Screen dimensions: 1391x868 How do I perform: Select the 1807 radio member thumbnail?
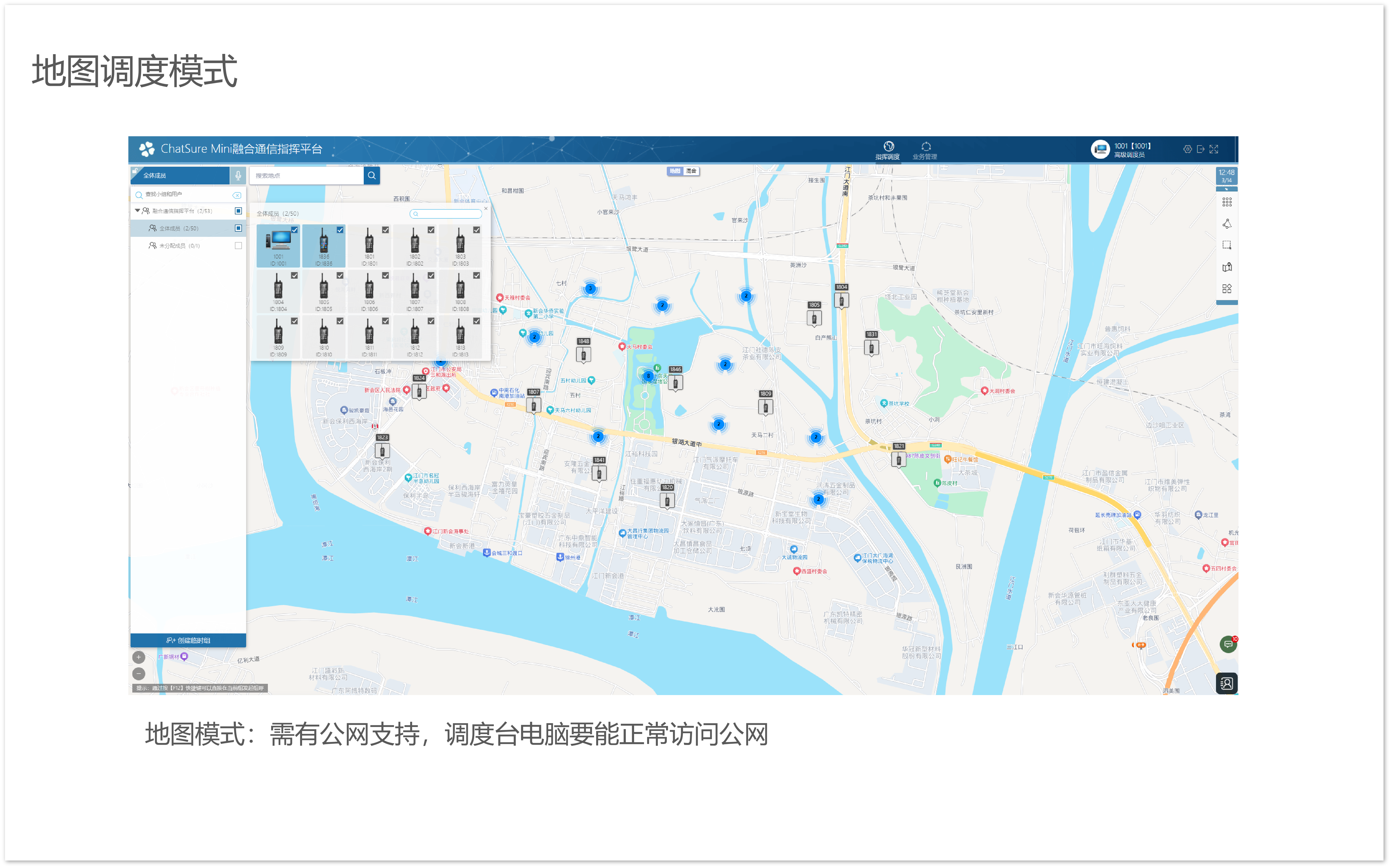(415, 292)
